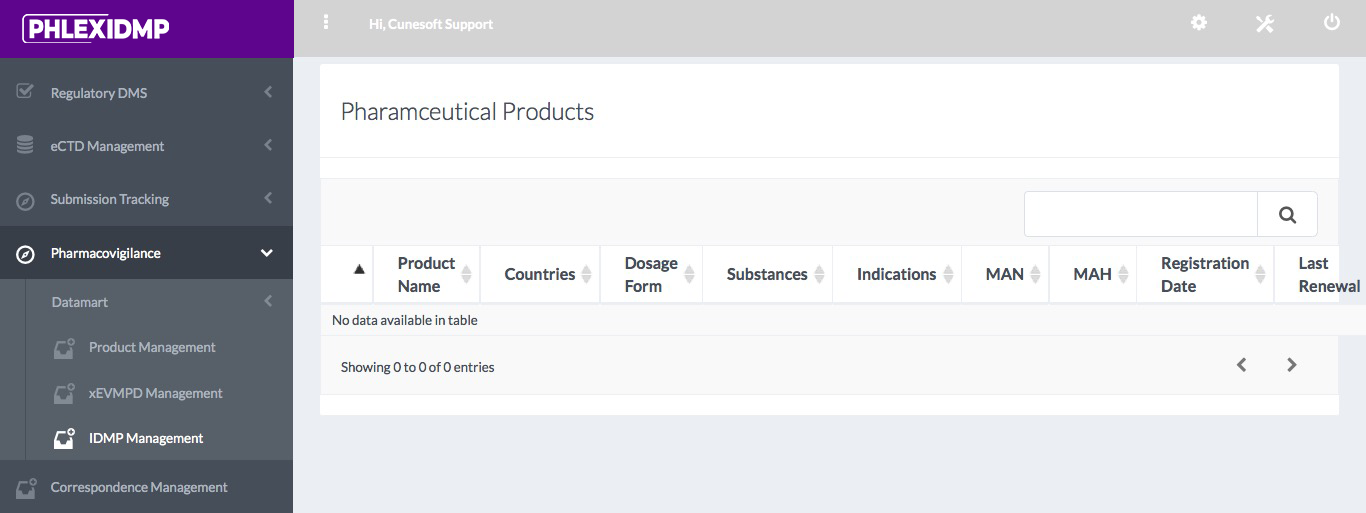The height and width of the screenshot is (513, 1366).
Task: Go to previous page arrow
Action: 1241,365
